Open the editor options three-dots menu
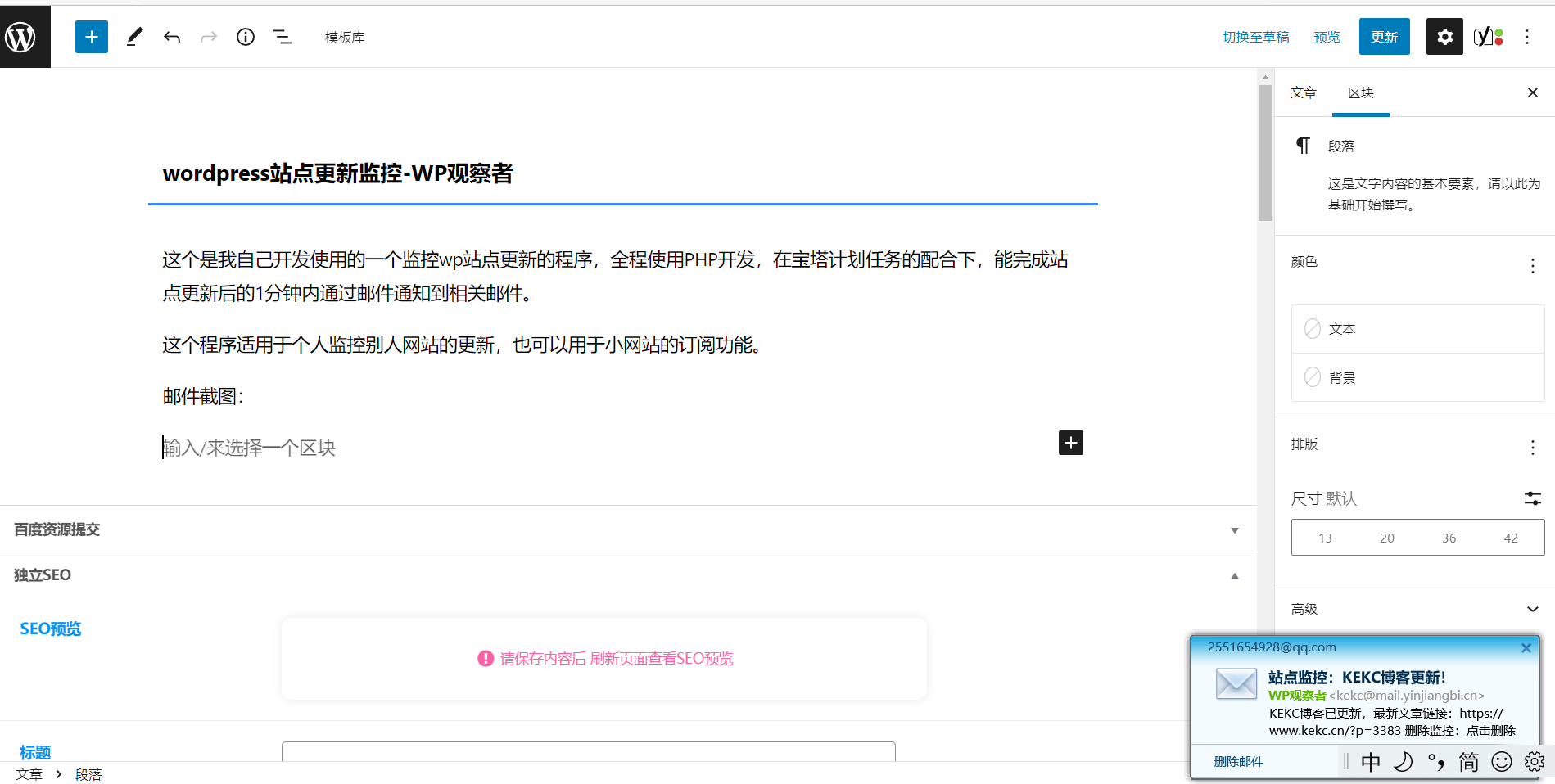The image size is (1555, 784). [x=1527, y=37]
